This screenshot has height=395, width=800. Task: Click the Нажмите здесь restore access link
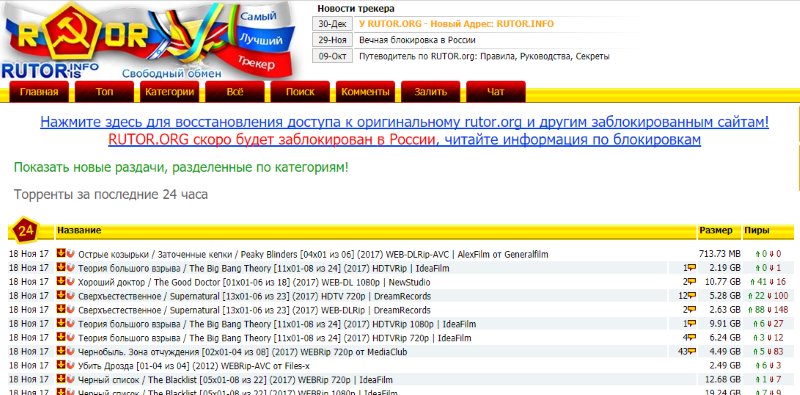pos(404,122)
